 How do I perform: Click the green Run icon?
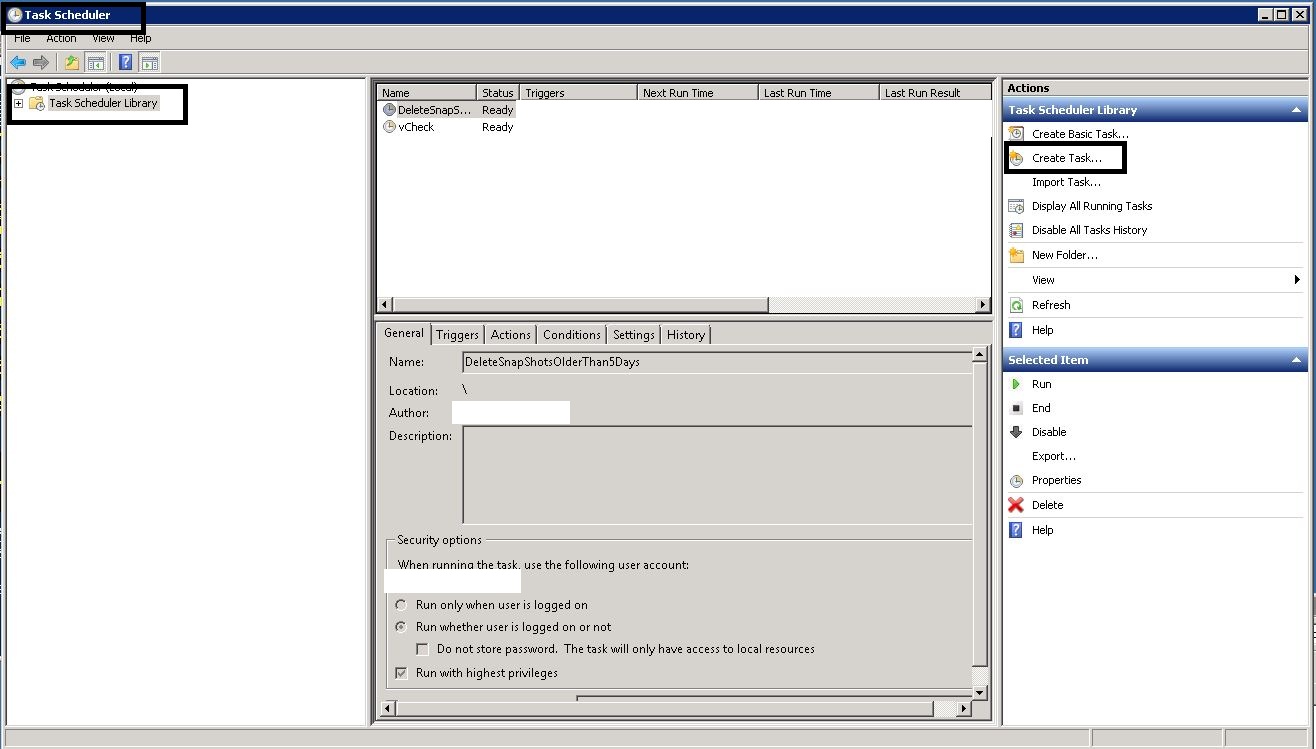1016,384
